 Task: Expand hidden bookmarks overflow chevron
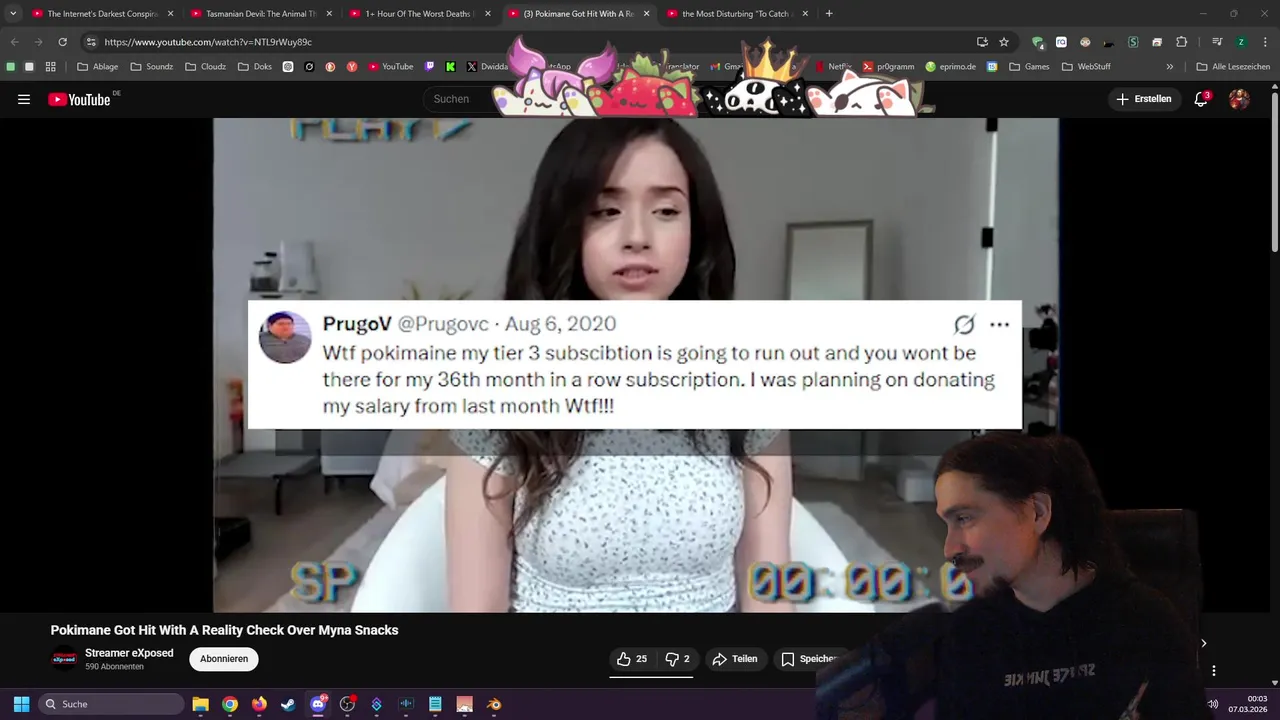click(1169, 67)
